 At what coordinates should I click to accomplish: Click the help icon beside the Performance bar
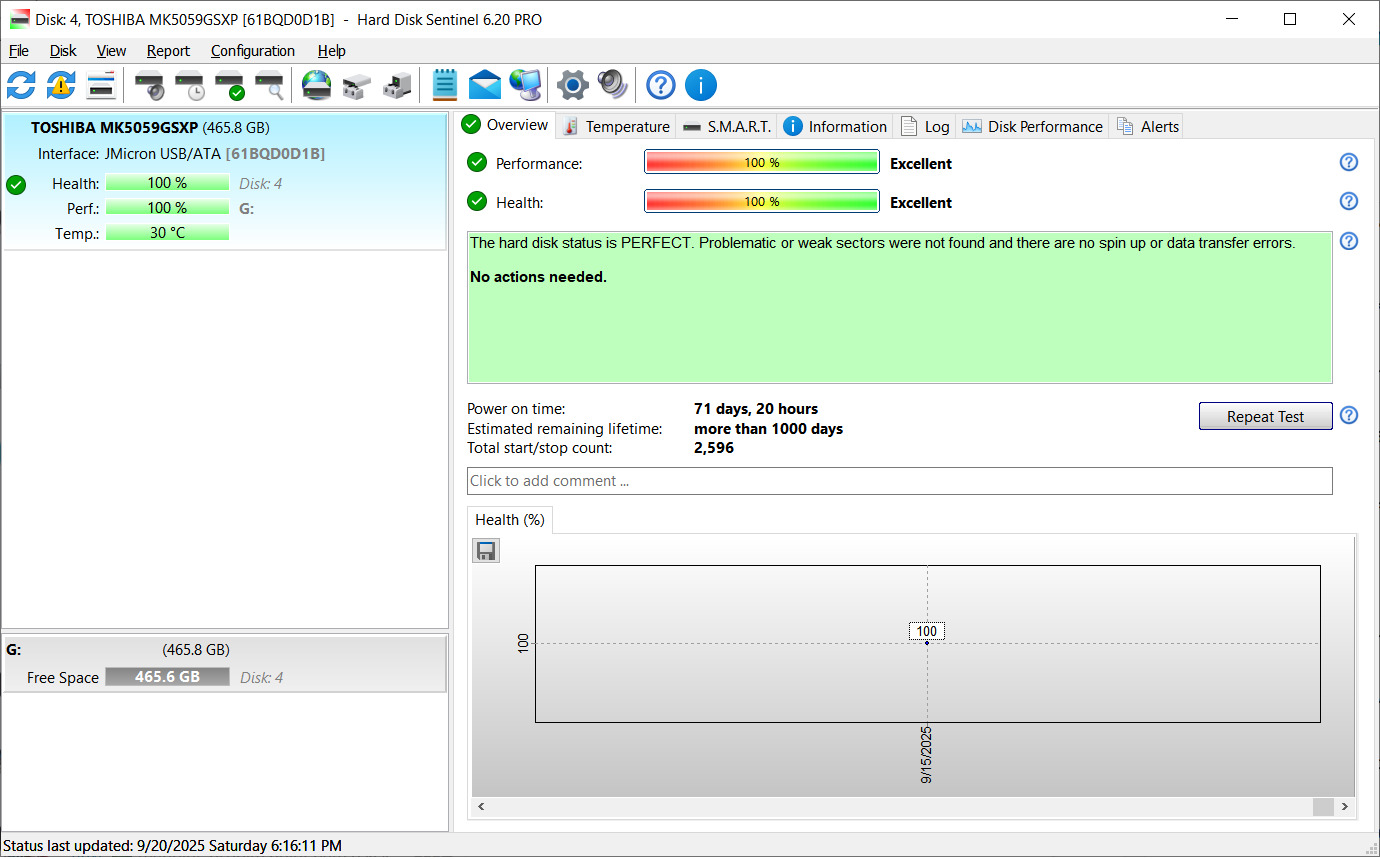point(1348,163)
